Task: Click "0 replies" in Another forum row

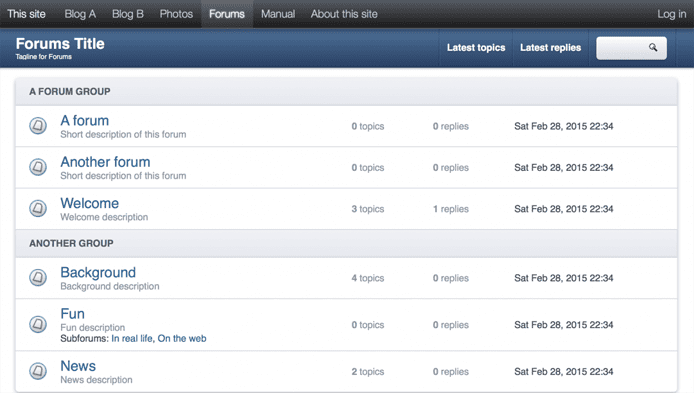Action: click(x=451, y=168)
